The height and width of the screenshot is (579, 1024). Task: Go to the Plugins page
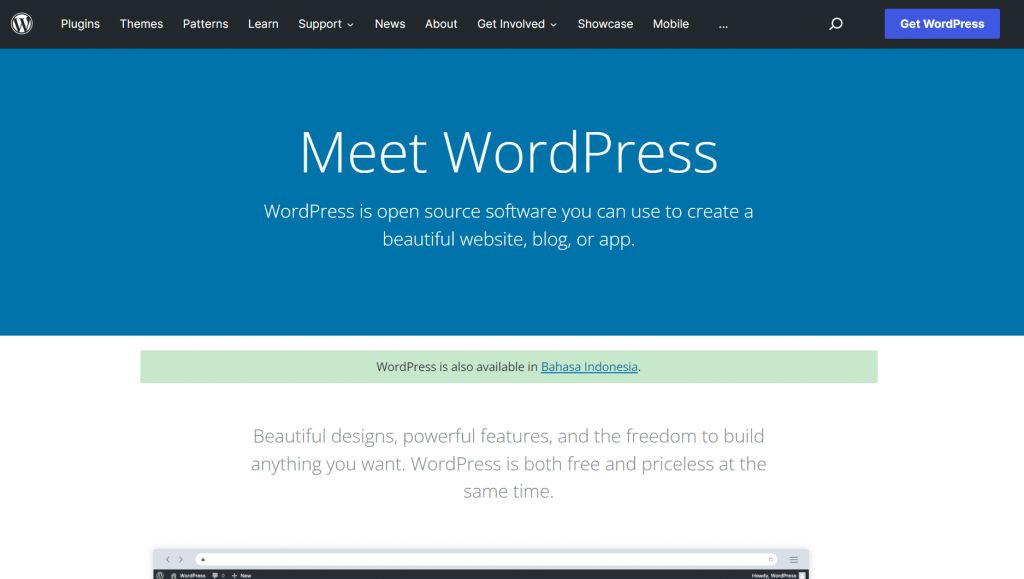(x=80, y=24)
